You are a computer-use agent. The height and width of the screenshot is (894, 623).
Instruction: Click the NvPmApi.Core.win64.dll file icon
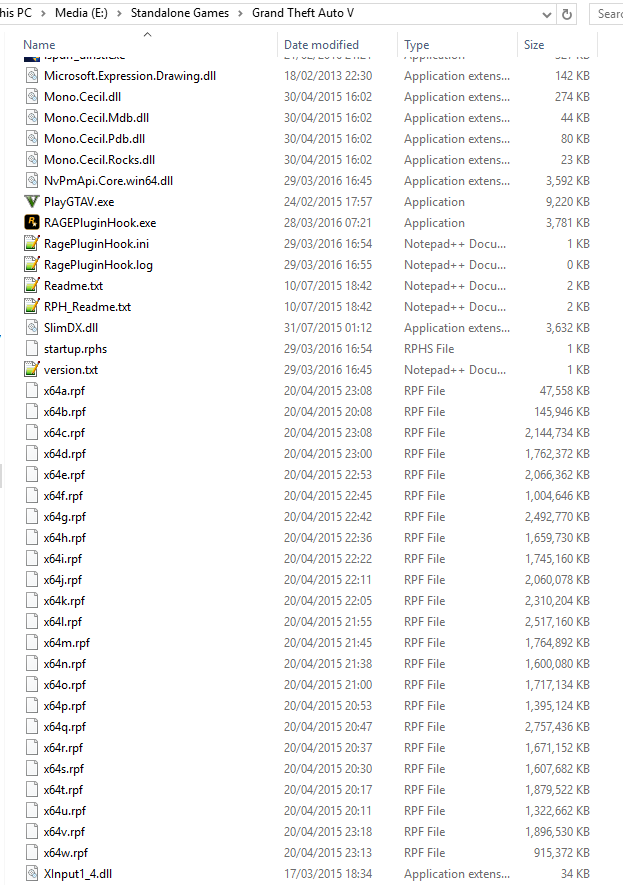32,181
